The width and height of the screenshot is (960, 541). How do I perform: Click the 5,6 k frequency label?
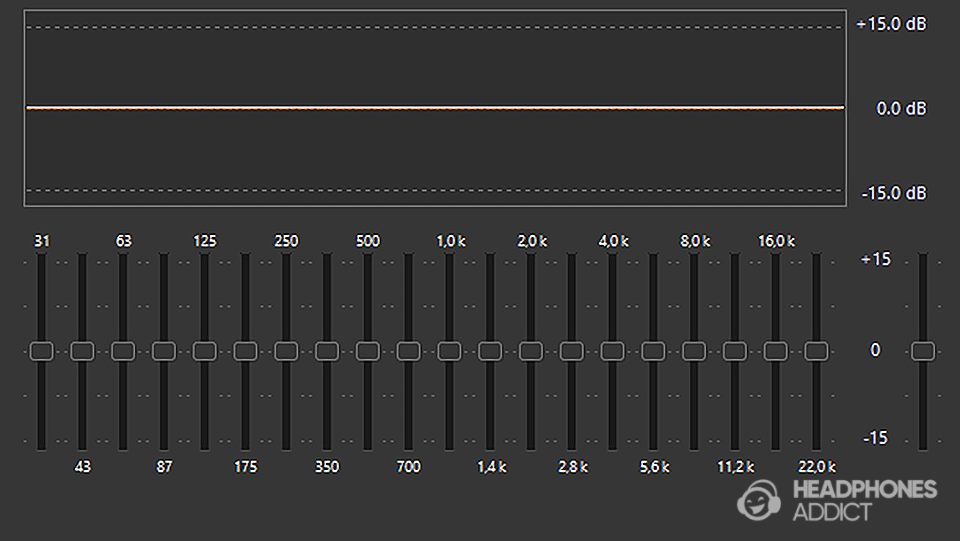click(654, 468)
